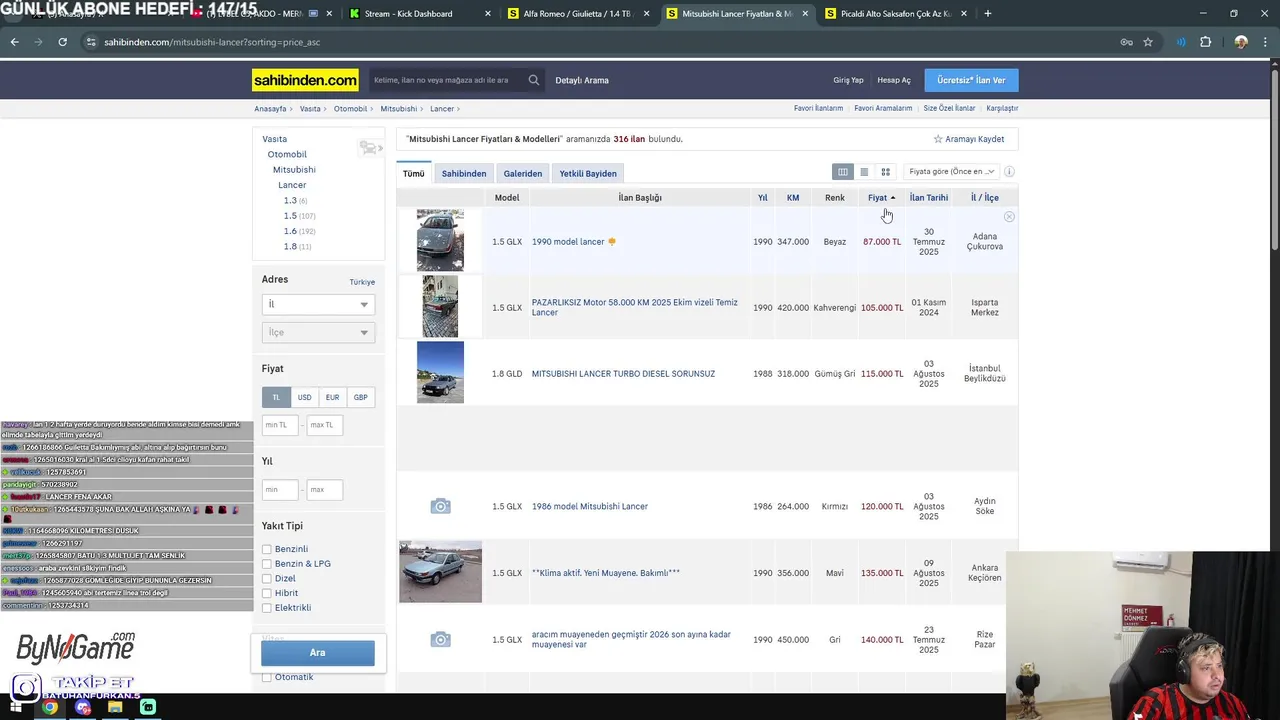Image resolution: width=1280 pixels, height=720 pixels.
Task: Reload the sahibinden page
Action: [x=62, y=42]
